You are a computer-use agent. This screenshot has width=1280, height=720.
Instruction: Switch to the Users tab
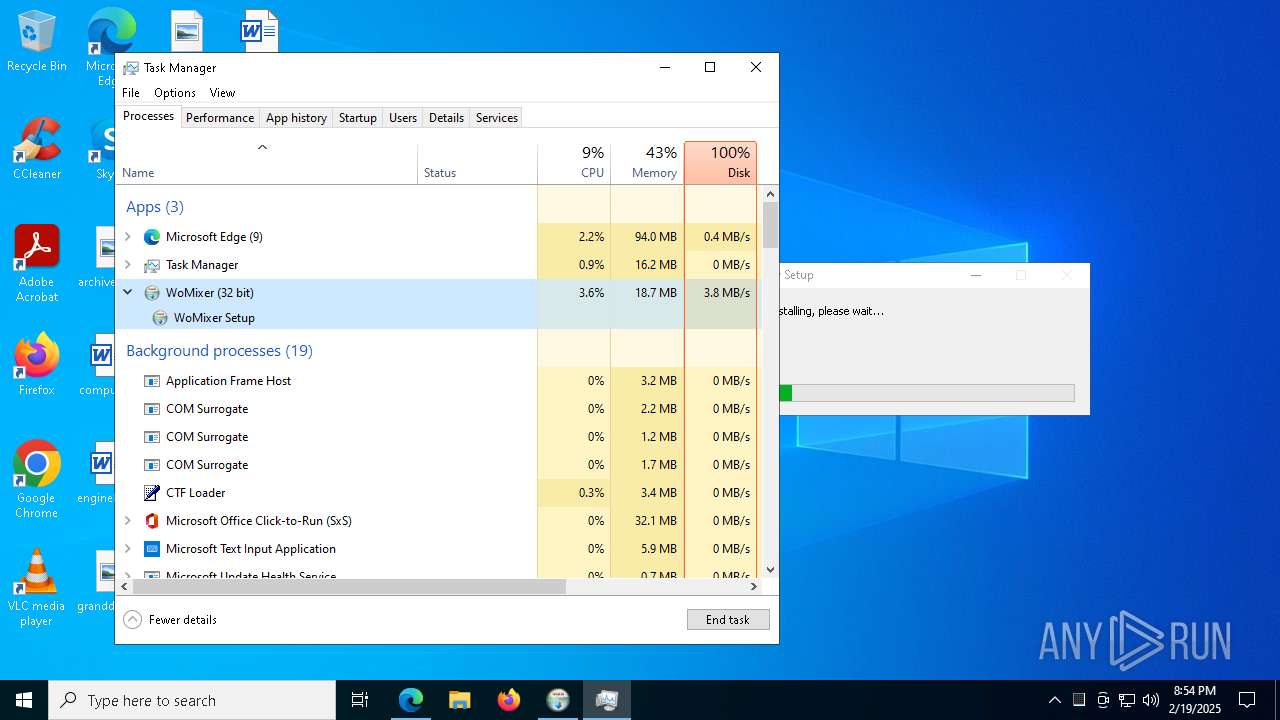(x=403, y=118)
